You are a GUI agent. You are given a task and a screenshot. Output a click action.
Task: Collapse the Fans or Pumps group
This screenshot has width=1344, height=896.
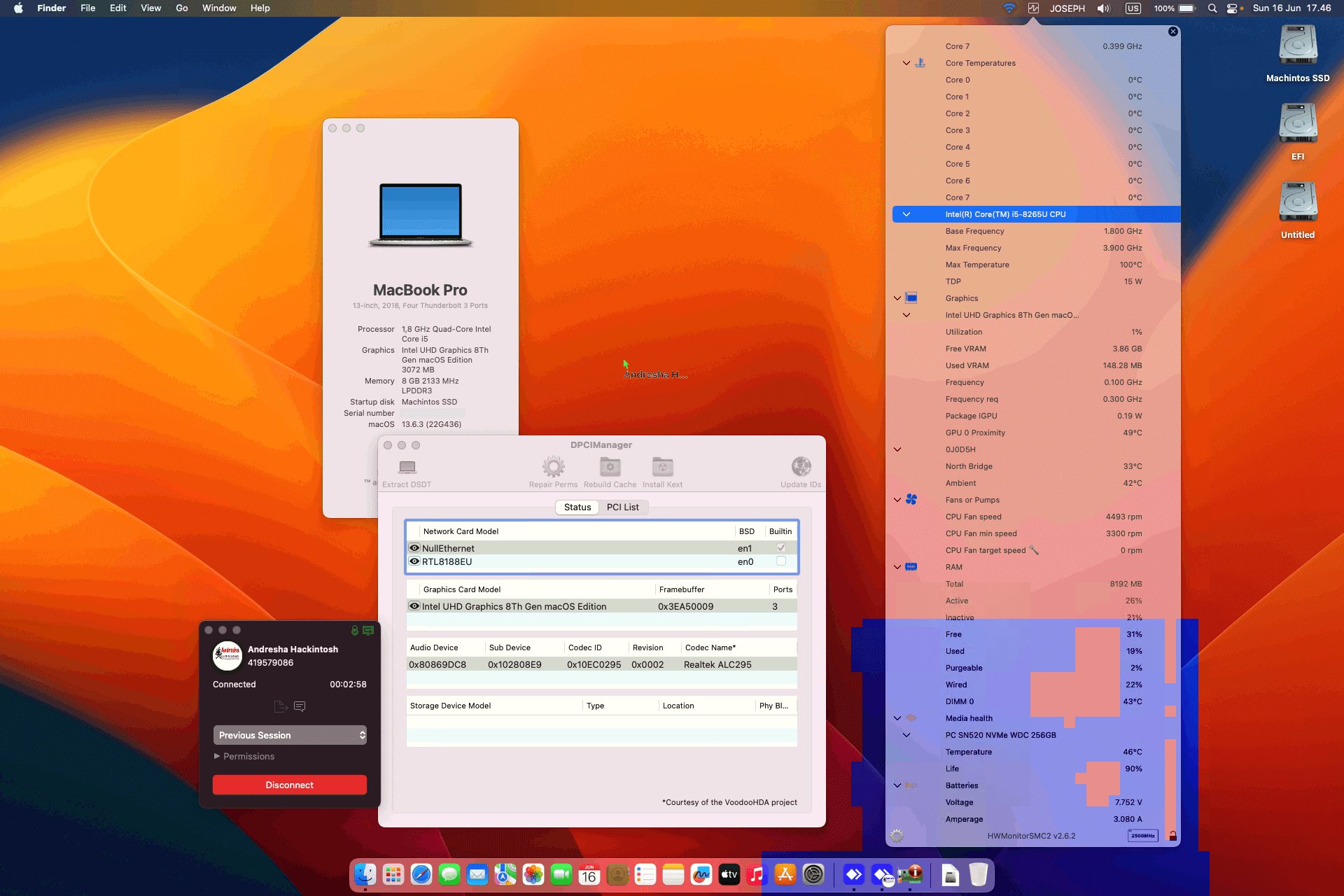pos(897,500)
